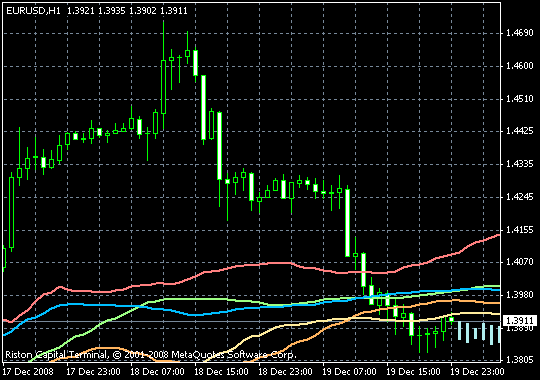This screenshot has height=380, width=540.
Task: Click the 19 Dec 23:00 time label
Action: coord(477,372)
